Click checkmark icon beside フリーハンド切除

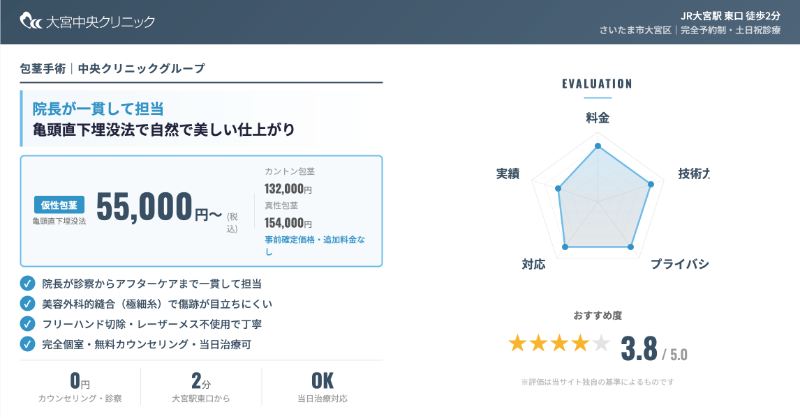click(27, 324)
